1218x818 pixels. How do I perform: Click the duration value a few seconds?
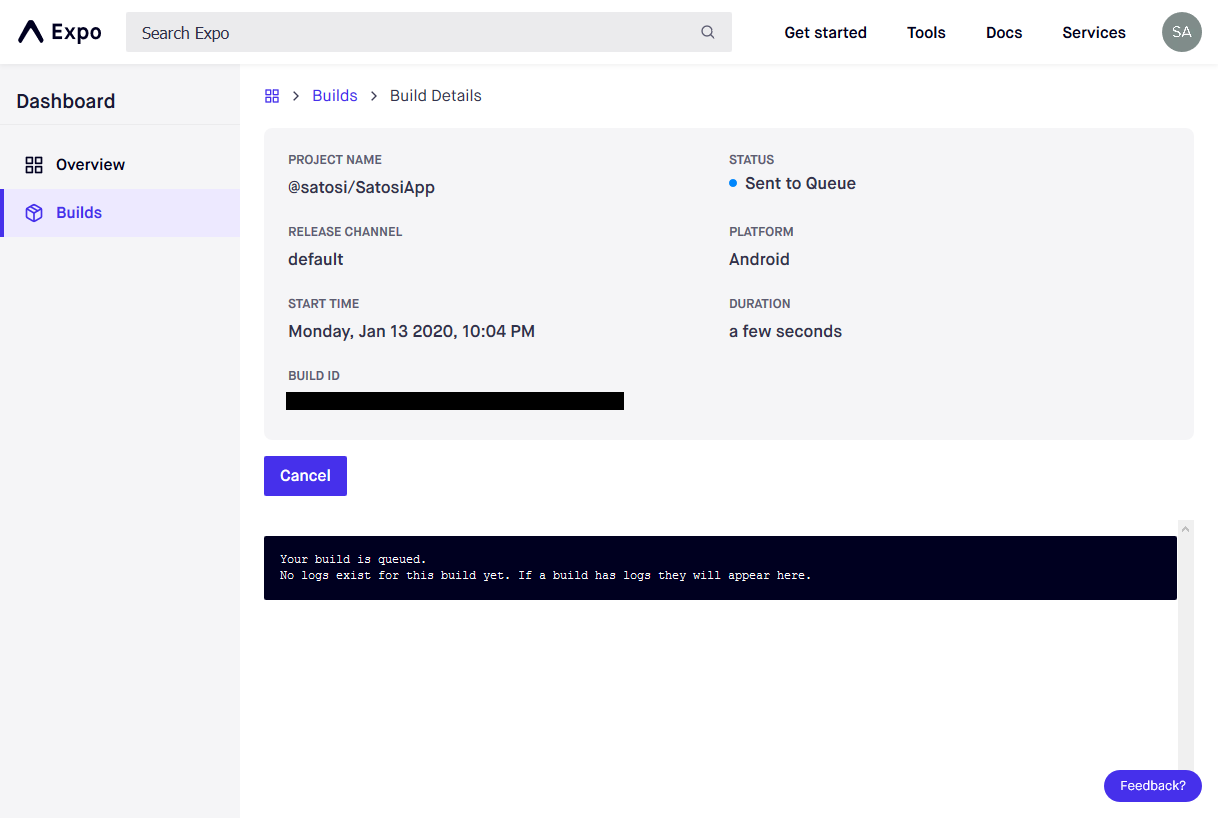[x=785, y=331]
